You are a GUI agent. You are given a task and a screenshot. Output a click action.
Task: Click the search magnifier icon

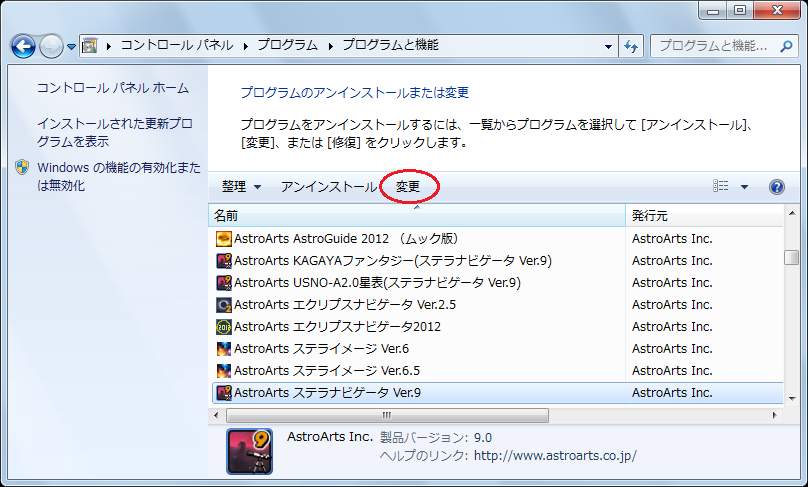tap(786, 46)
